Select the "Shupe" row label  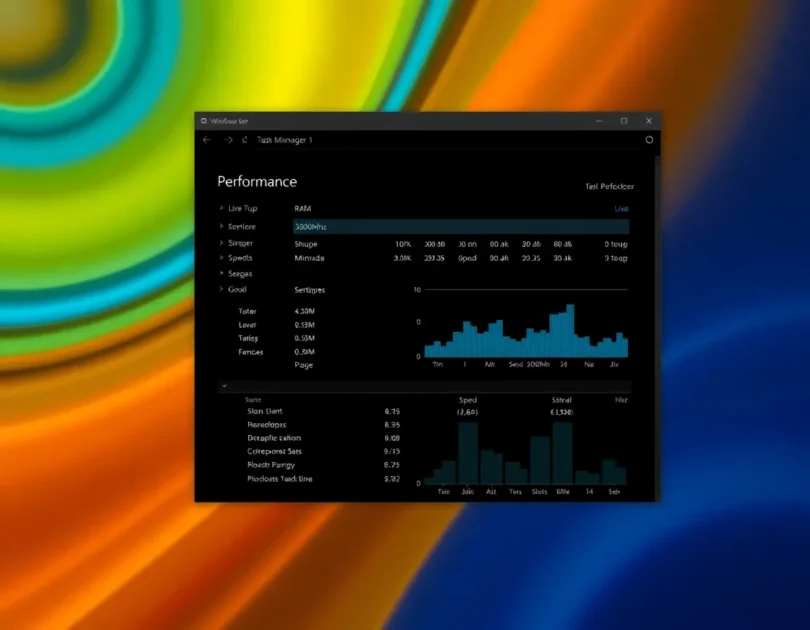[306, 244]
